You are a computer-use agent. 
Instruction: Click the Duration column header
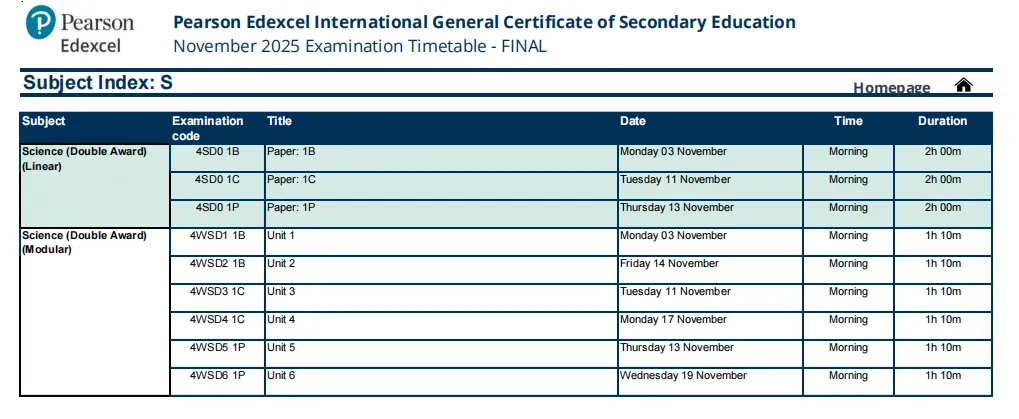click(x=942, y=121)
